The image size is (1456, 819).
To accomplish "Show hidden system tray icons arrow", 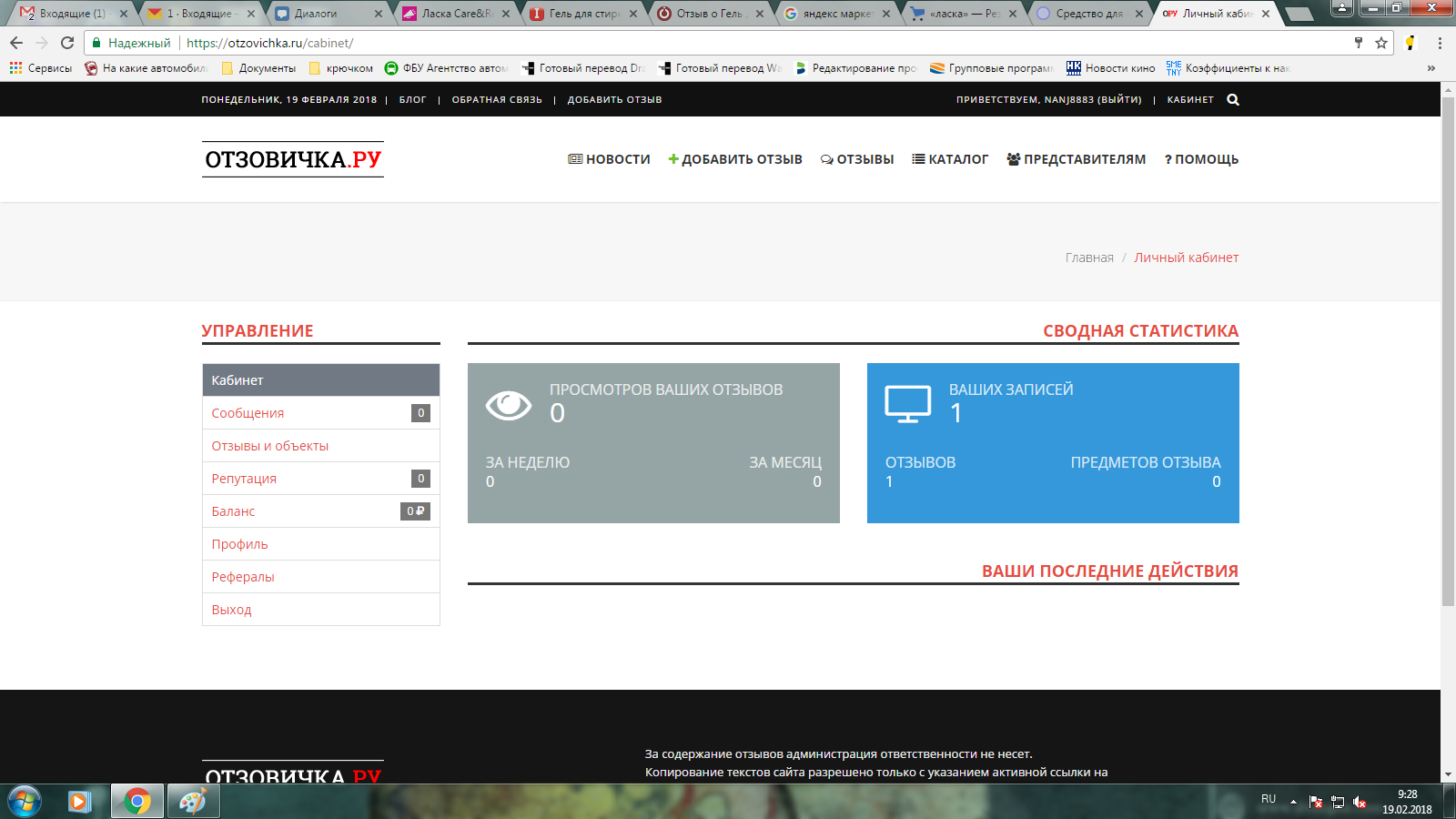I will pyautogui.click(x=1293, y=802).
